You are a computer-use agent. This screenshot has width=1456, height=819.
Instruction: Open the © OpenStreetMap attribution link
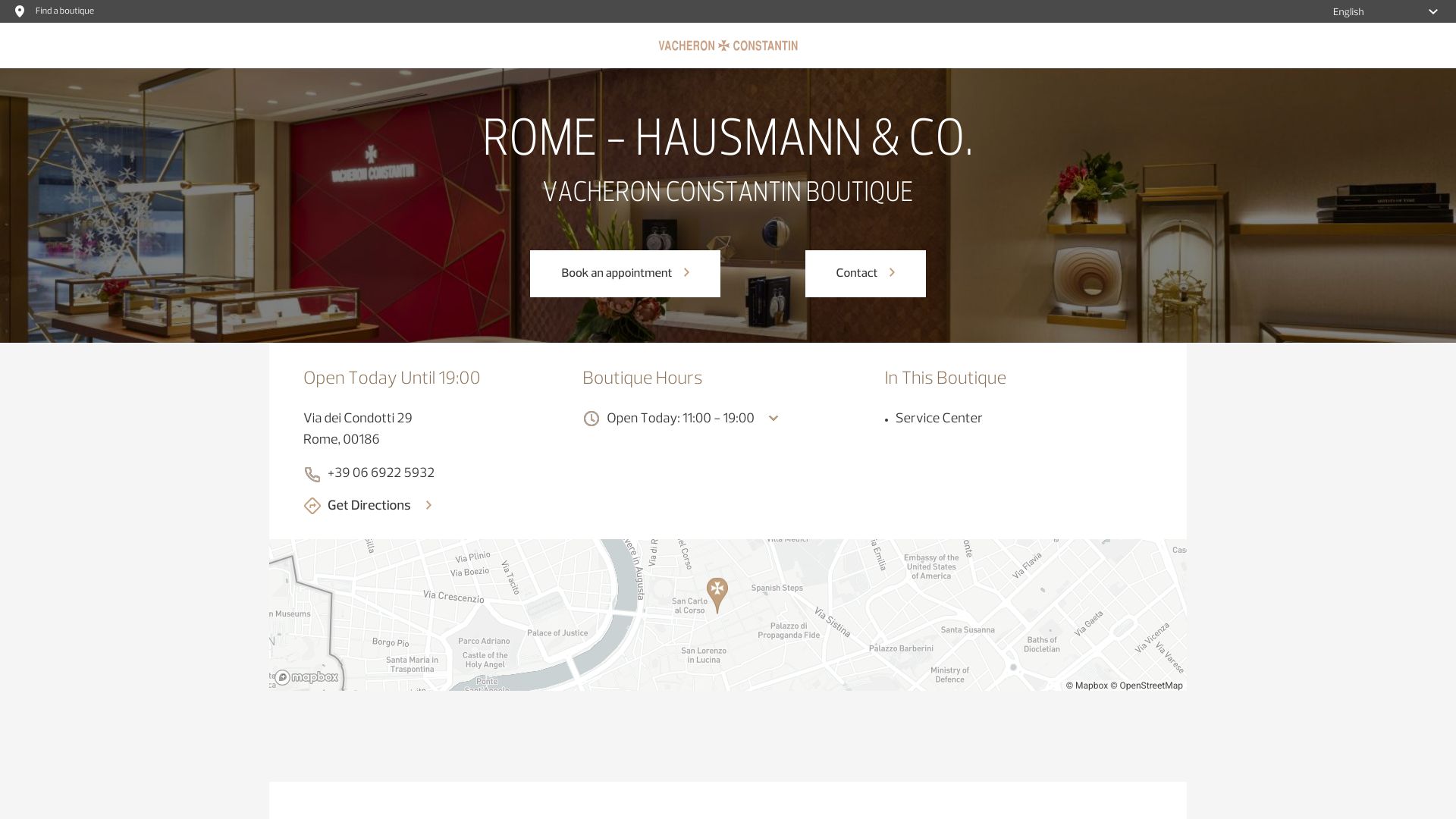[1147, 686]
